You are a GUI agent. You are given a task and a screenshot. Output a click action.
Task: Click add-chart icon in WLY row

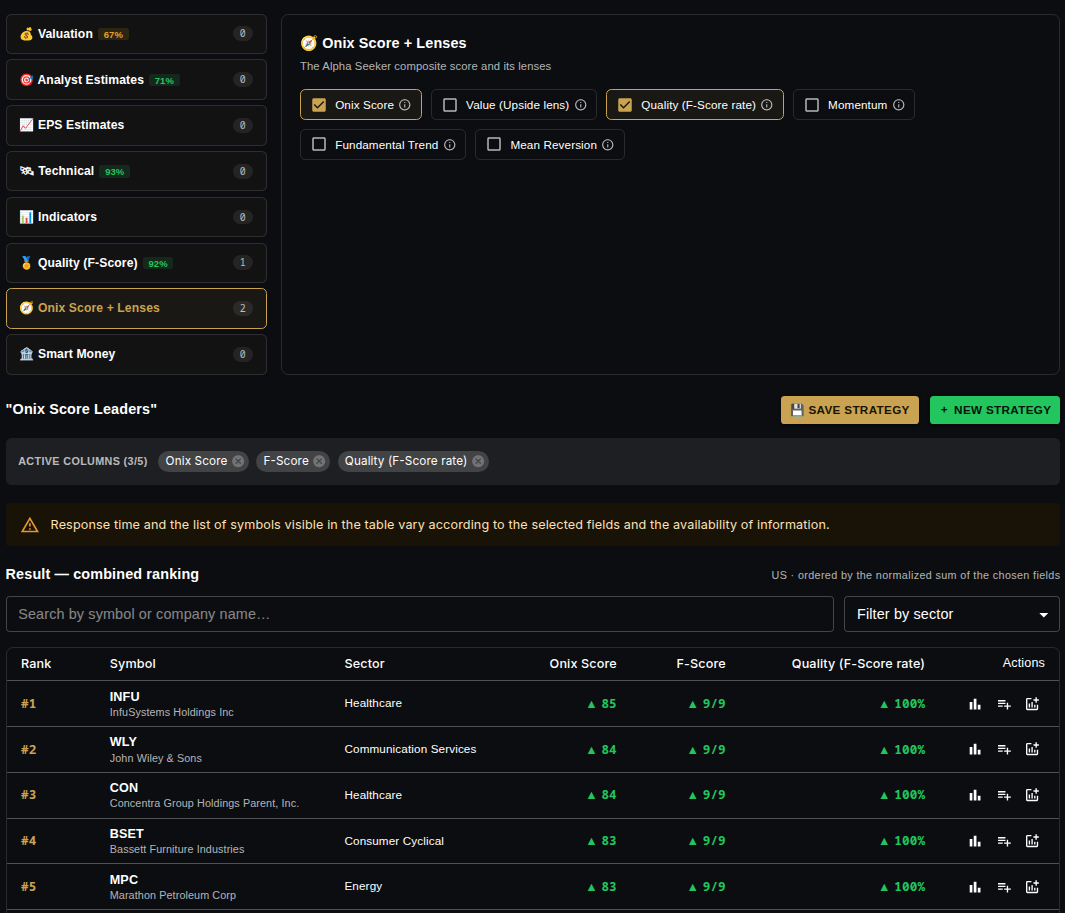(1032, 749)
